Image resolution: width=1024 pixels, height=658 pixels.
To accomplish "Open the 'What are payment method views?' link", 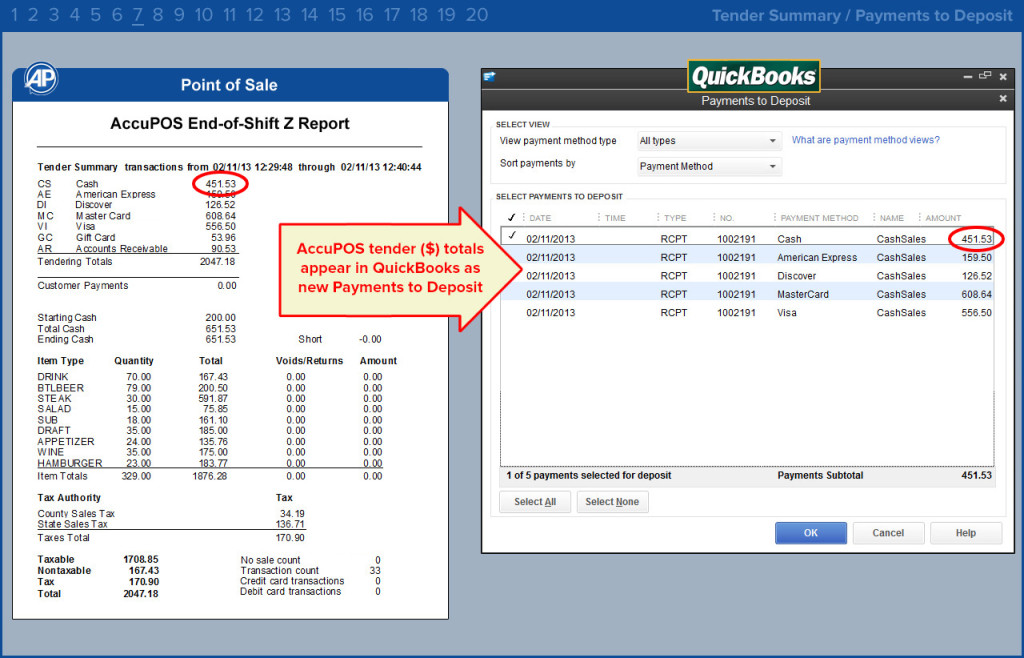I will [865, 140].
